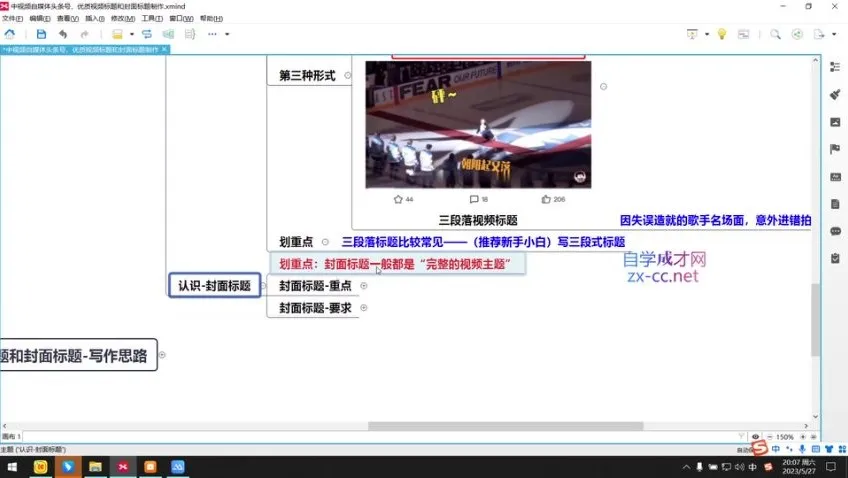Open the export dropdown arrow
This screenshot has width=848, height=478.
[x=834, y=34]
